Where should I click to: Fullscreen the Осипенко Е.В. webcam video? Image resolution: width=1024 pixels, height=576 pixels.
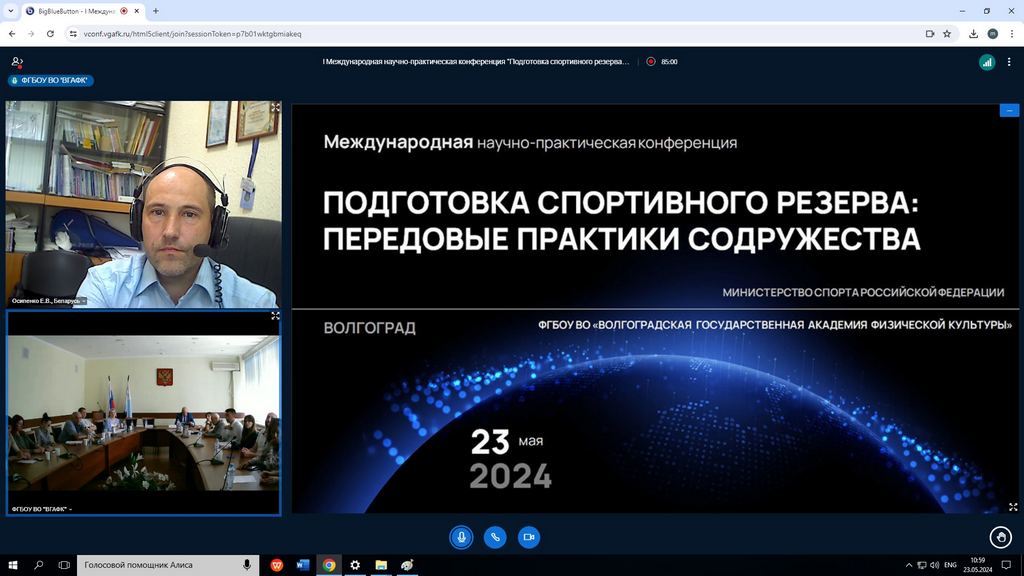coord(275,107)
